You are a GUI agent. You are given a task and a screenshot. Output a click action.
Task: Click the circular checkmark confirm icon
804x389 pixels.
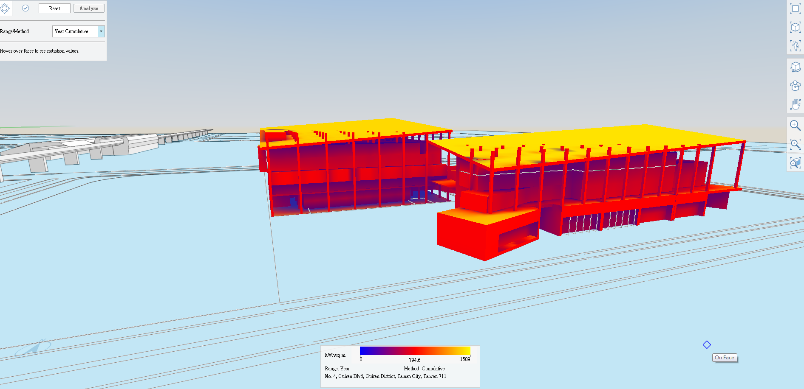26,8
